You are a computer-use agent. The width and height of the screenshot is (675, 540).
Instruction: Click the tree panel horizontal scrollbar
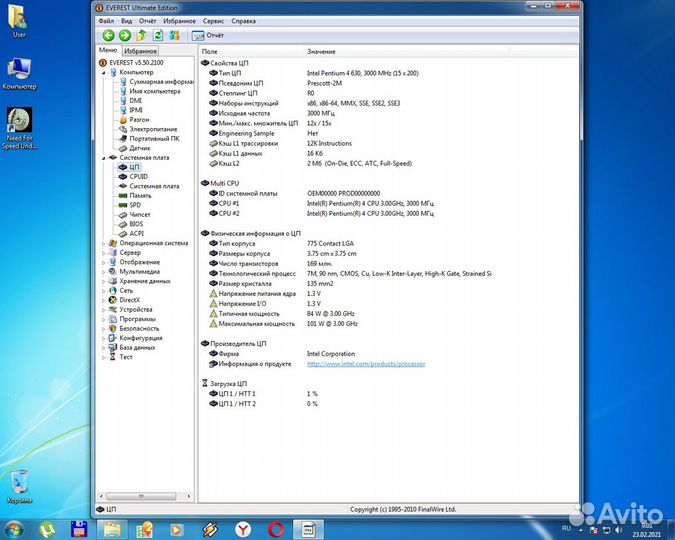click(x=141, y=497)
